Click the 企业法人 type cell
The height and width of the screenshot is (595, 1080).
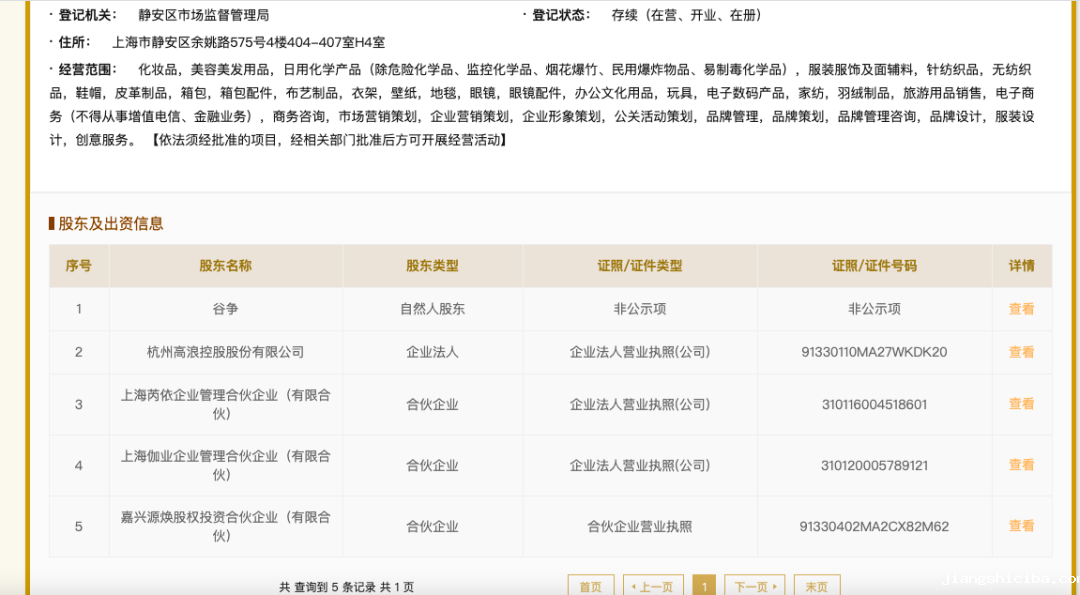tap(433, 352)
